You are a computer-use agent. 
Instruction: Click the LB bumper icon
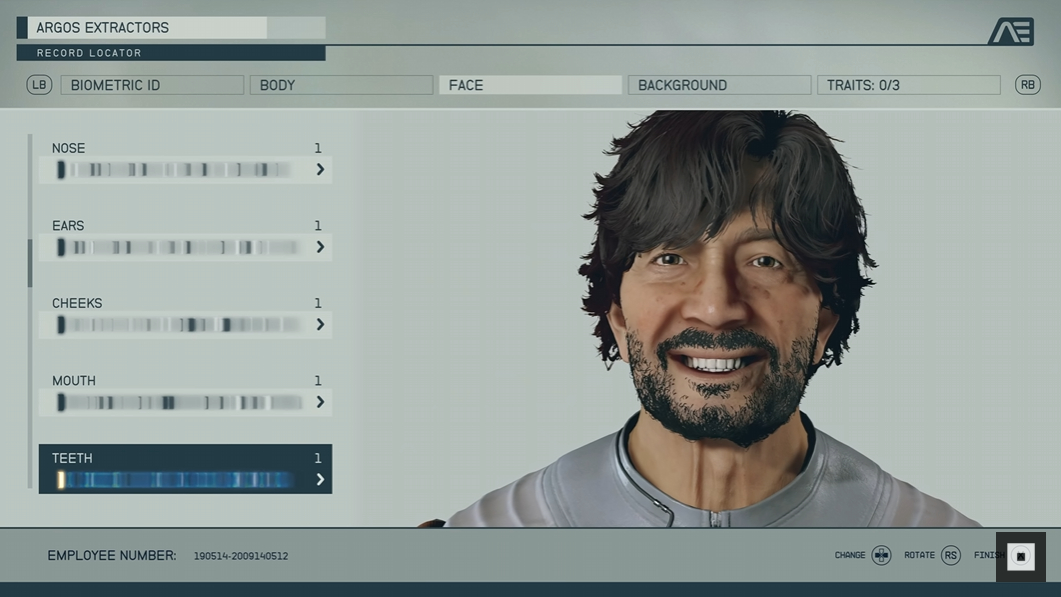tap(39, 85)
